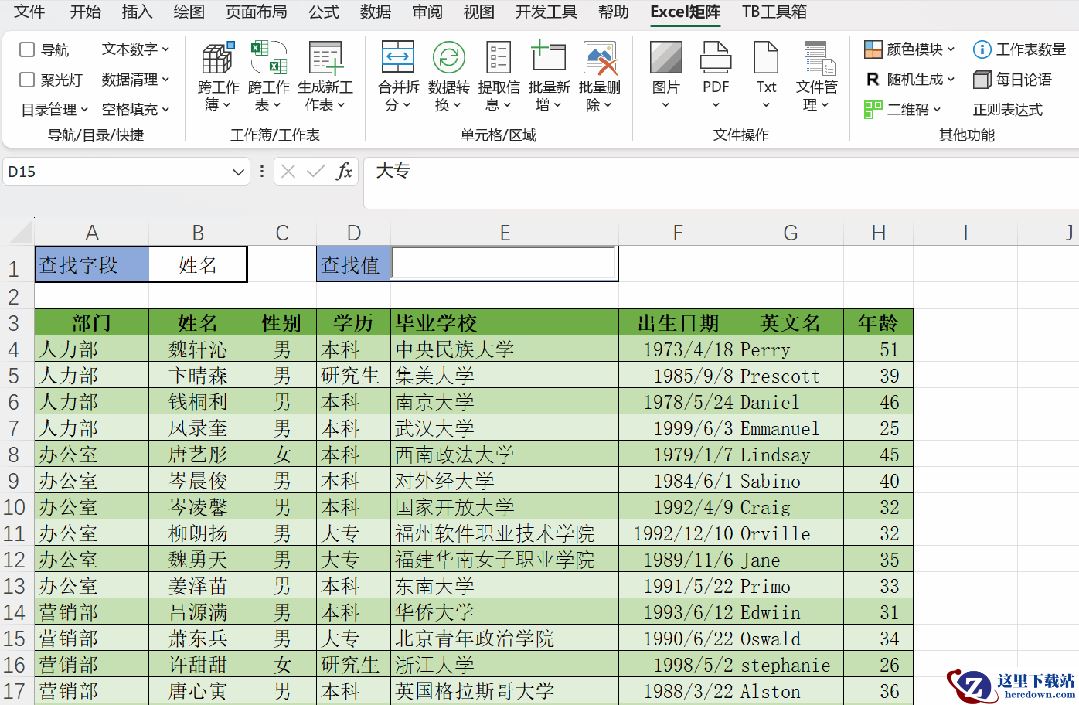Click the 生成新工作表 icon
The image size is (1079, 705).
click(x=325, y=58)
